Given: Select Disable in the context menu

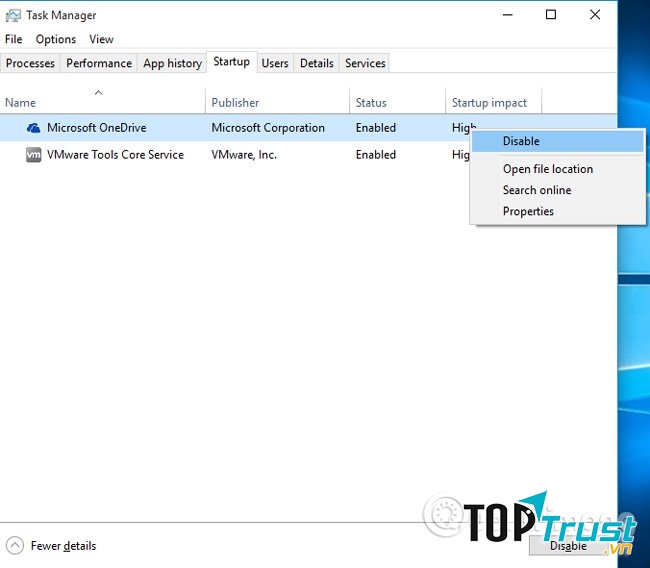Looking at the screenshot, I should (521, 141).
